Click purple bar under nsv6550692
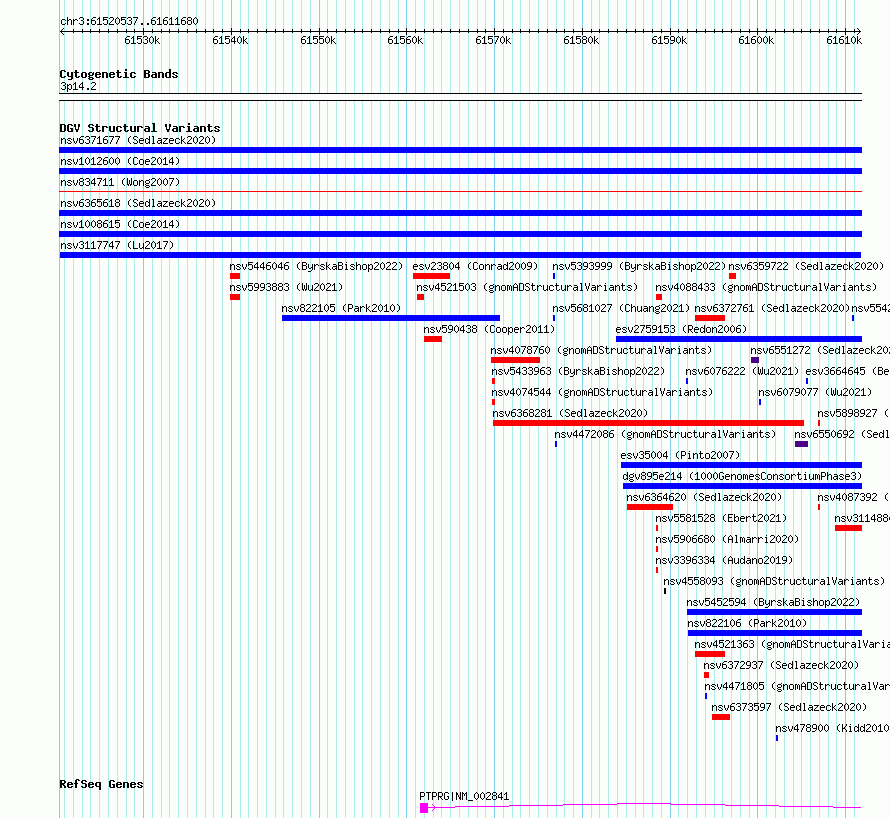890x818 pixels. (801, 444)
